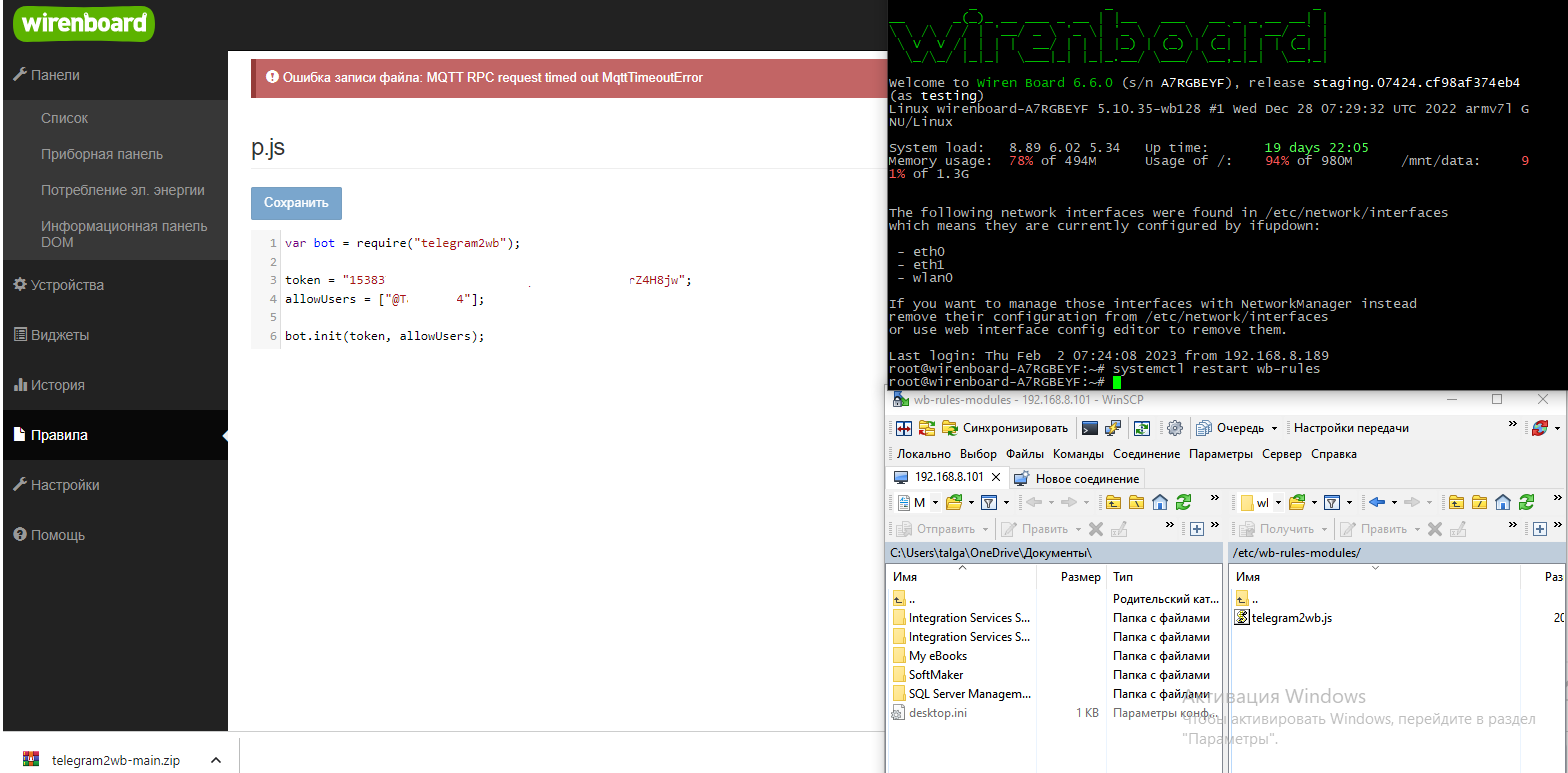This screenshot has width=1568, height=773.
Task: Open the Файлы menu
Action: tap(1025, 454)
